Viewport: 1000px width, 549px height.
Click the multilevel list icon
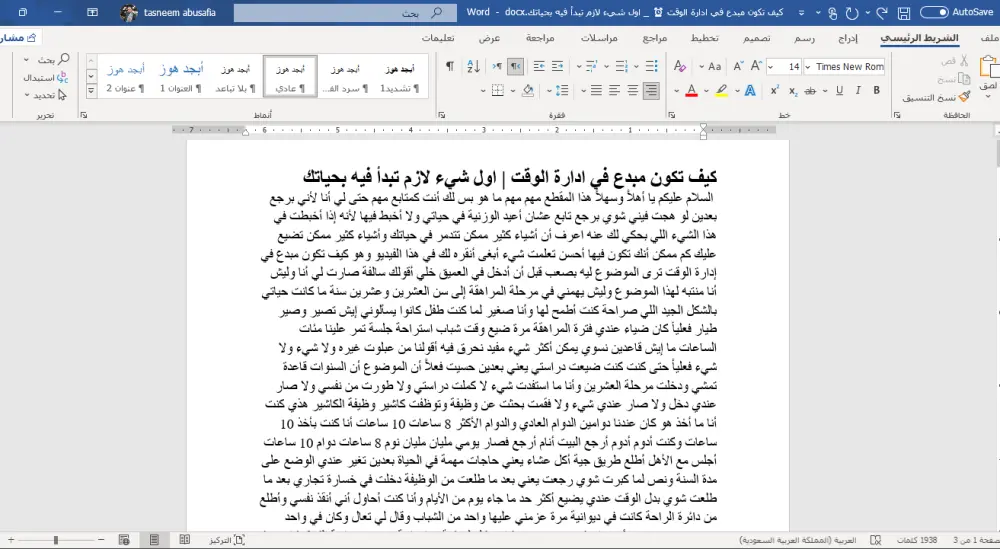(x=591, y=66)
